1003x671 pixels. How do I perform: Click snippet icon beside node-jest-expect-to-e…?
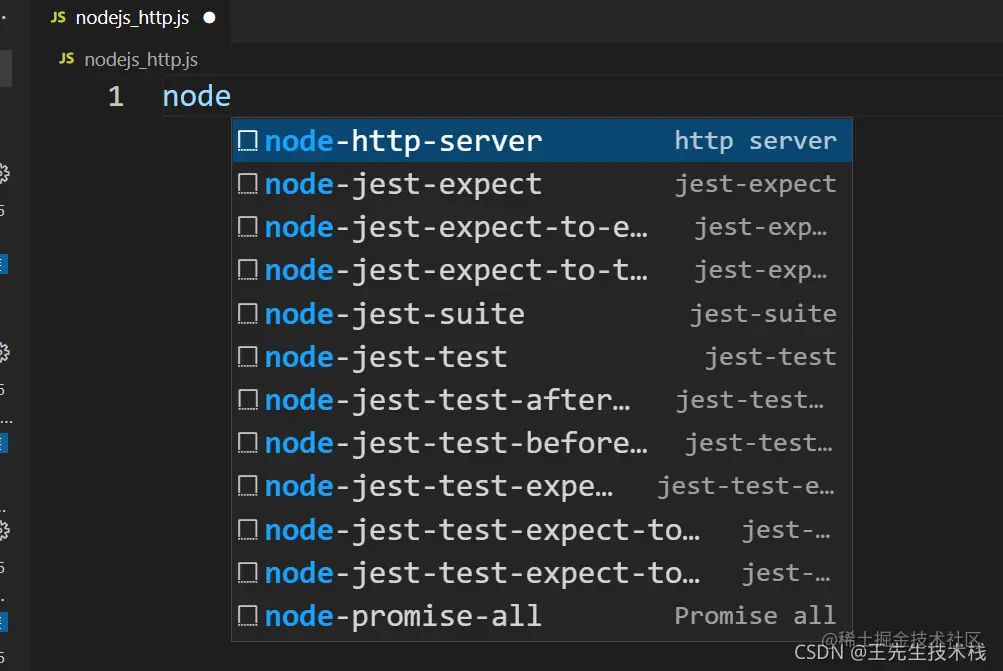pos(248,227)
